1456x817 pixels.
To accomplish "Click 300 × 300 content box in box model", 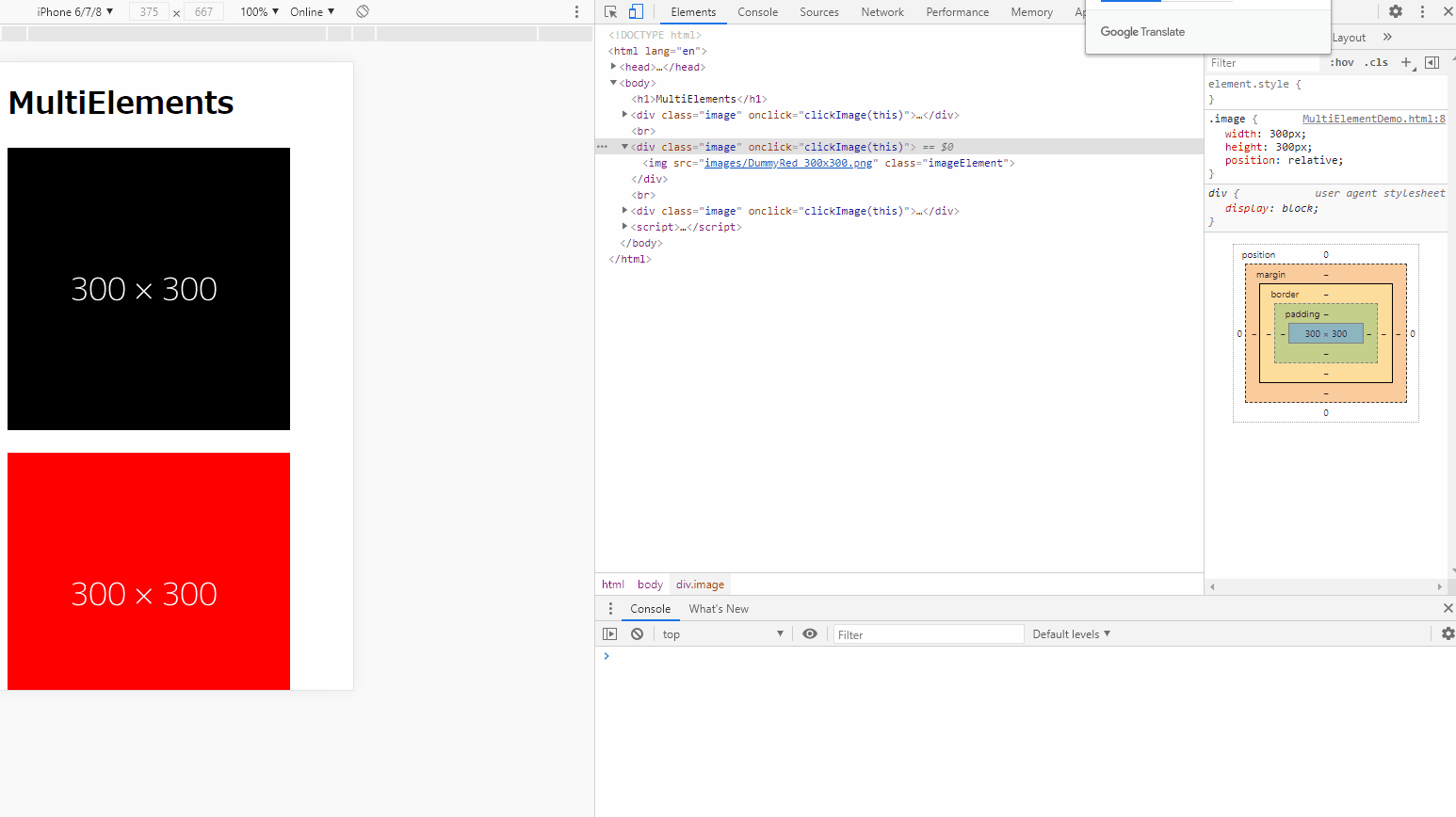I will pyautogui.click(x=1325, y=333).
